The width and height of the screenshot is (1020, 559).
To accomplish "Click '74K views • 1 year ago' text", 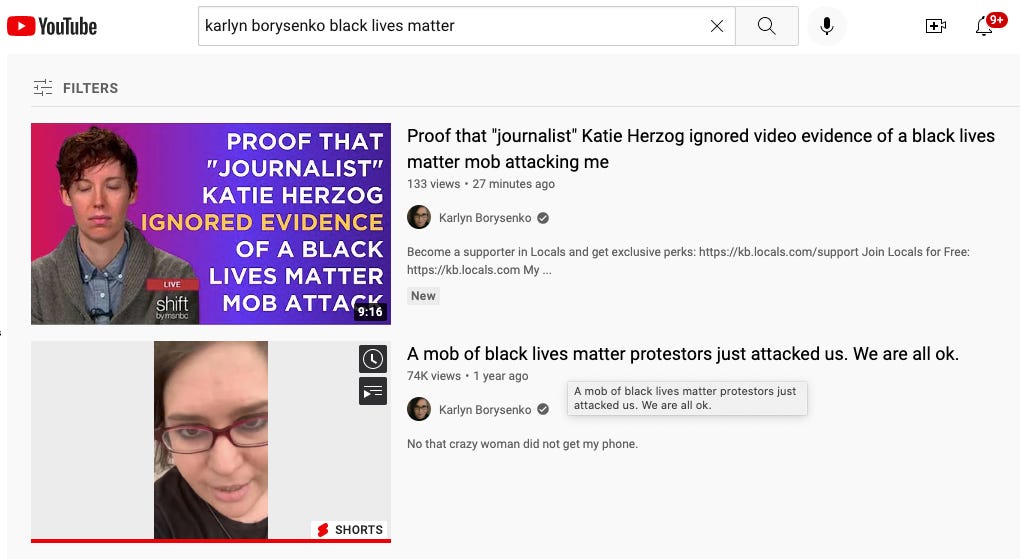I will click(467, 376).
